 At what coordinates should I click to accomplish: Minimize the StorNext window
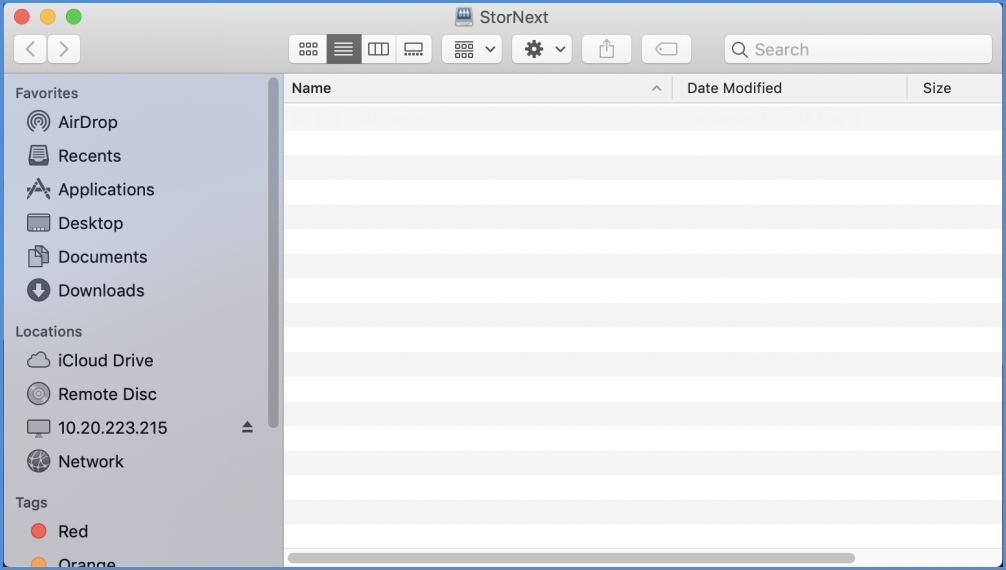click(x=47, y=17)
